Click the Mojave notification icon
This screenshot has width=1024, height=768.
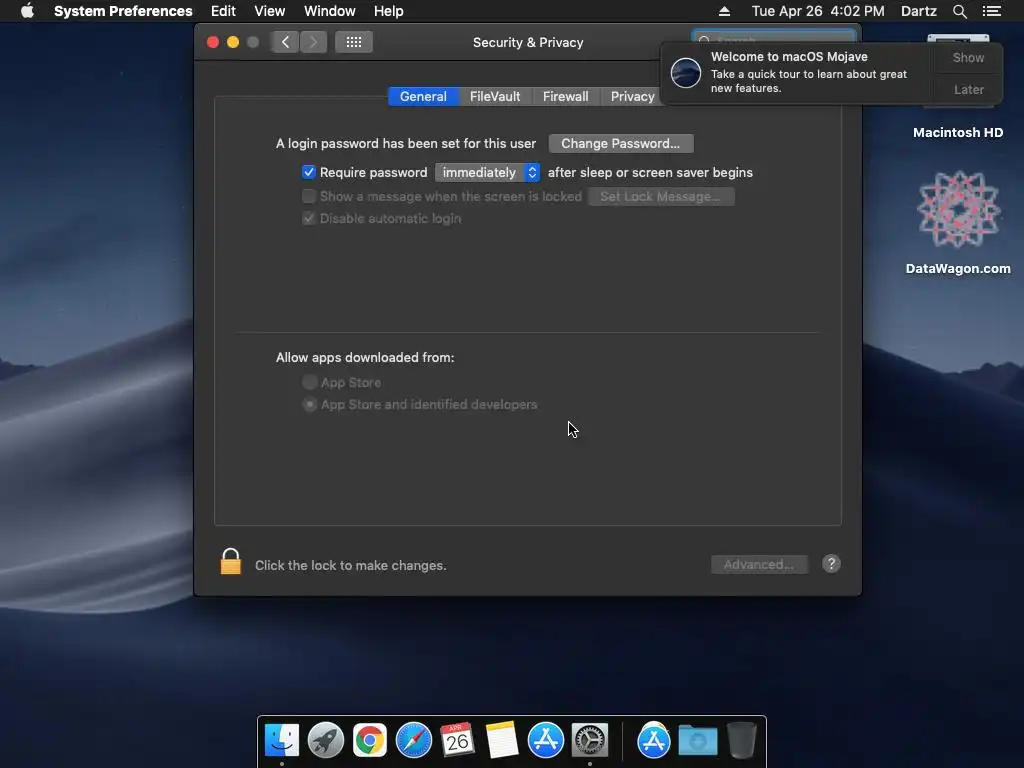[686, 72]
